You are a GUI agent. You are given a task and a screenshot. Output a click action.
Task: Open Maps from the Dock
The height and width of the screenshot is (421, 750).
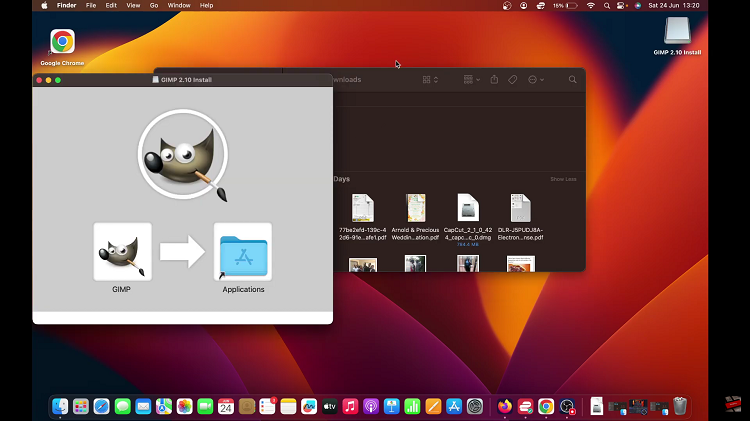click(x=164, y=407)
